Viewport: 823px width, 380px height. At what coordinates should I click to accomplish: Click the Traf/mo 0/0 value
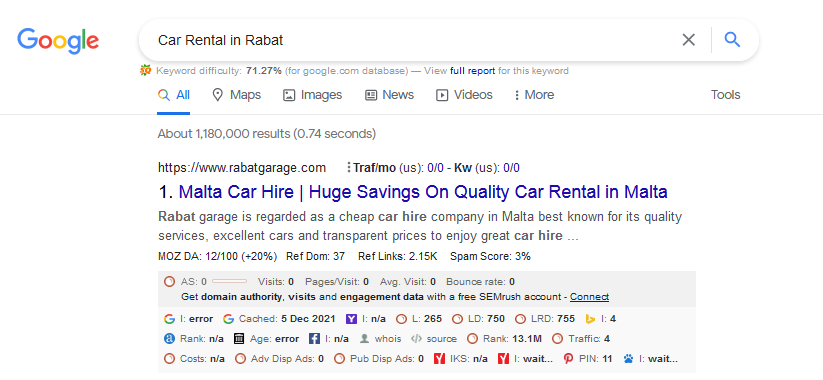point(435,168)
